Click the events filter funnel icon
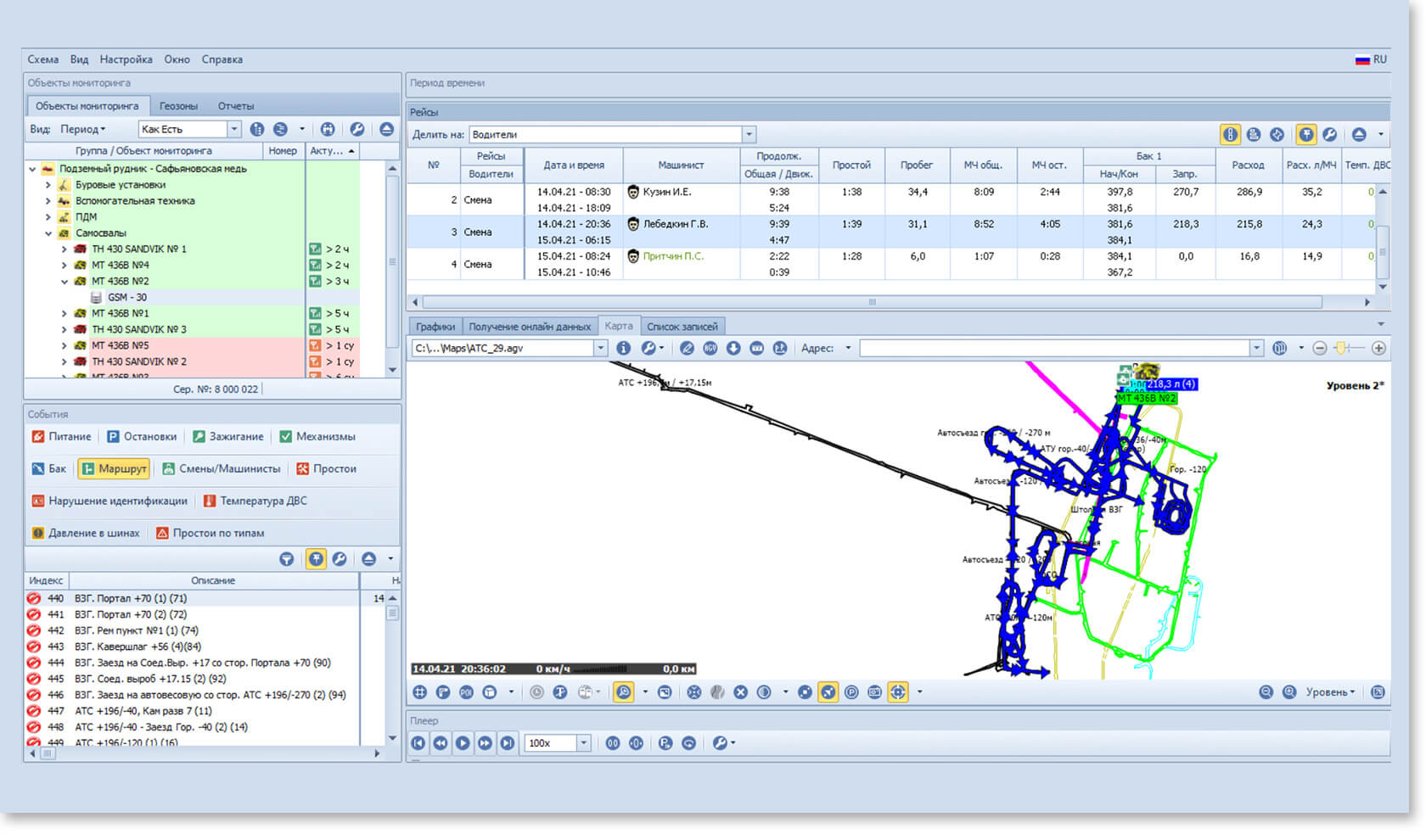The height and width of the screenshot is (840, 1426). coord(287,559)
